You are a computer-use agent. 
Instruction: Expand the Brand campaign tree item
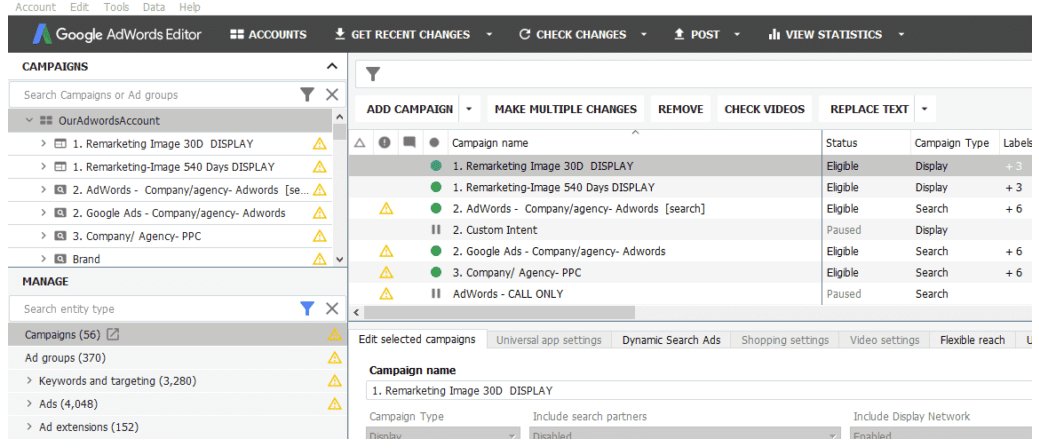point(43,258)
